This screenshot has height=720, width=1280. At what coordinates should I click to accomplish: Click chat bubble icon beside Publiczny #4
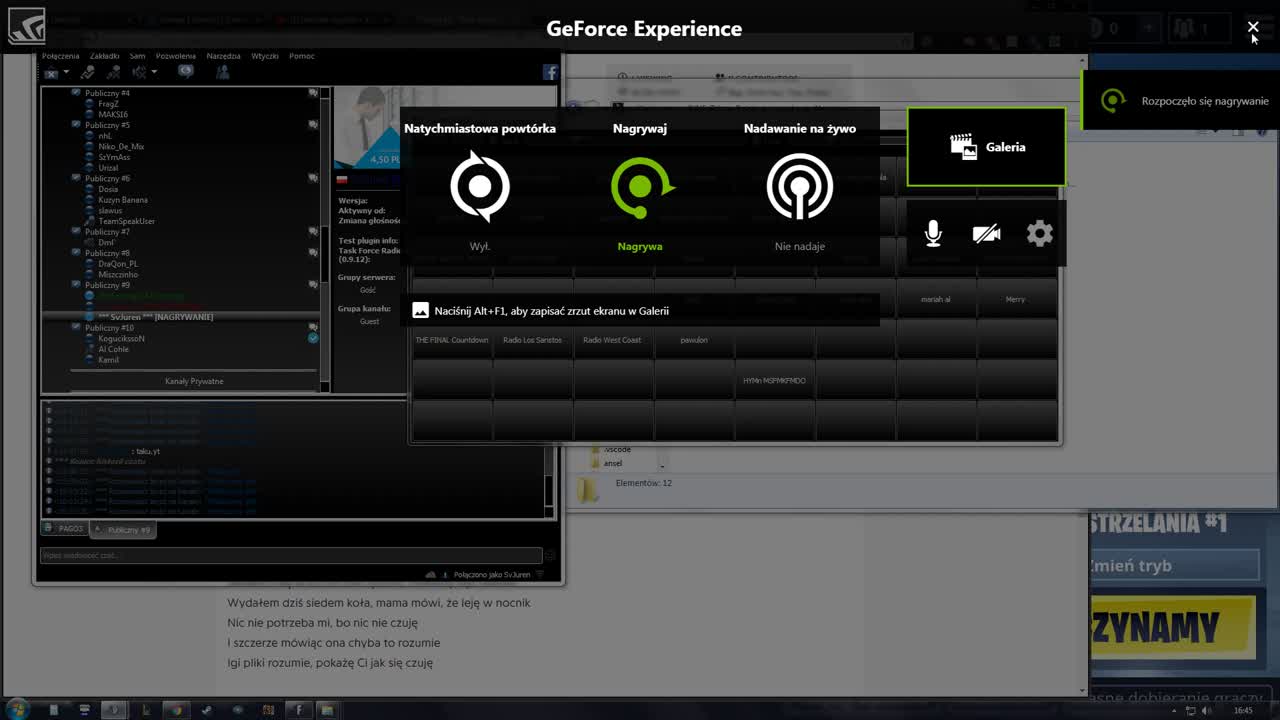pos(313,93)
